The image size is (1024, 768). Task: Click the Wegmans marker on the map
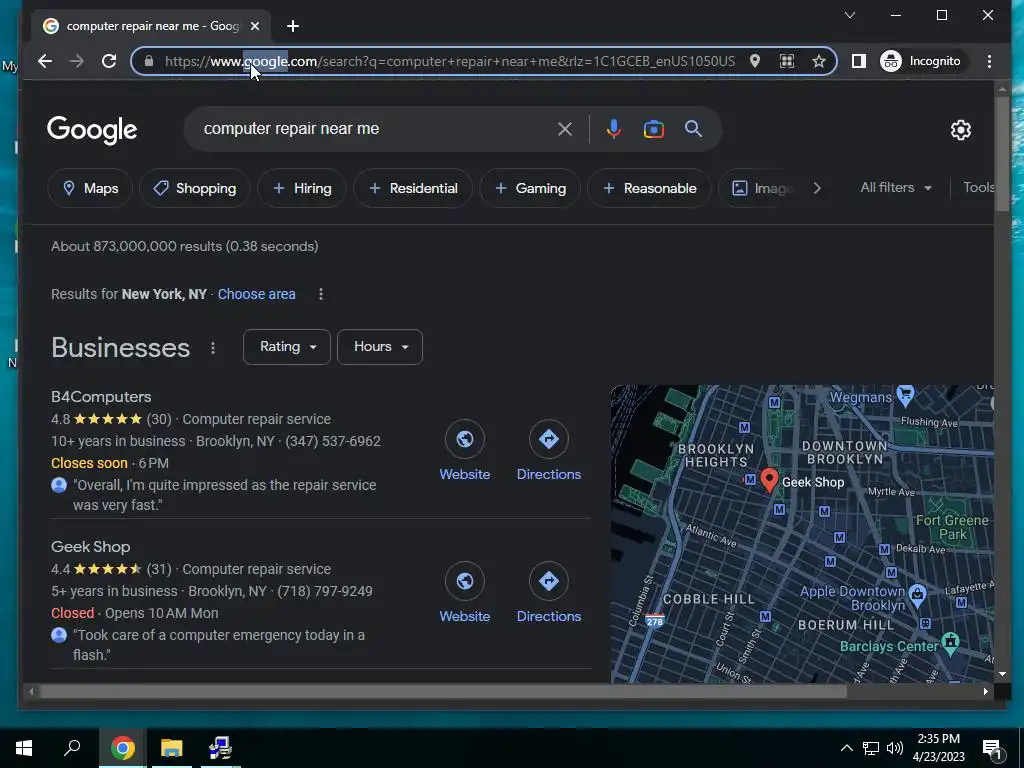point(904,394)
